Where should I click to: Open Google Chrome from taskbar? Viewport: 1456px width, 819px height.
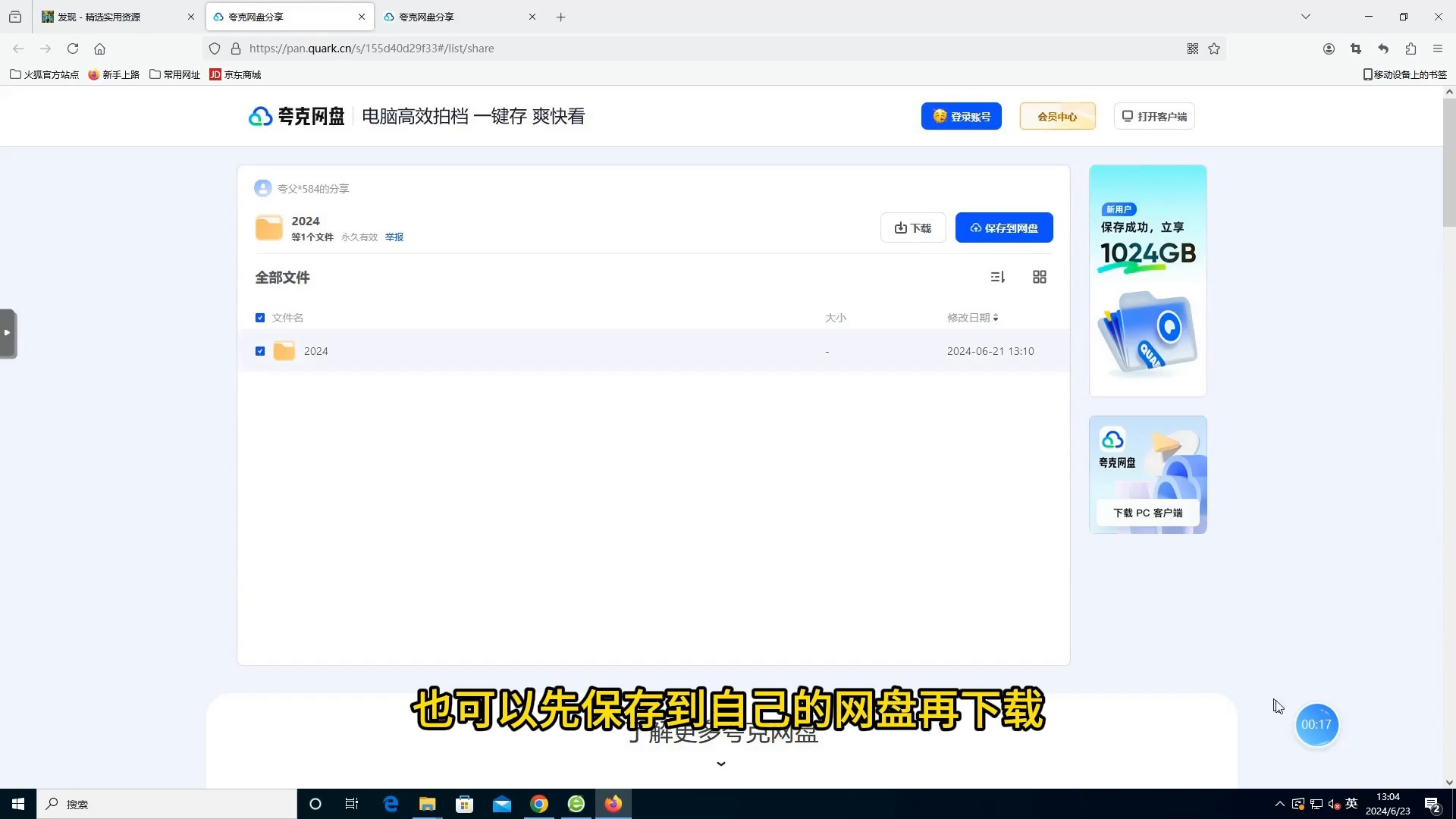point(539,804)
